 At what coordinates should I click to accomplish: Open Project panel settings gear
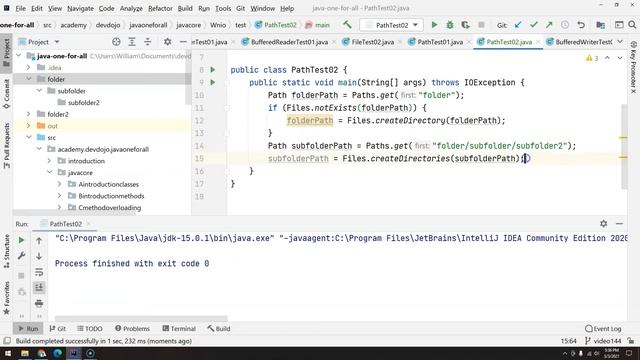(x=167, y=42)
